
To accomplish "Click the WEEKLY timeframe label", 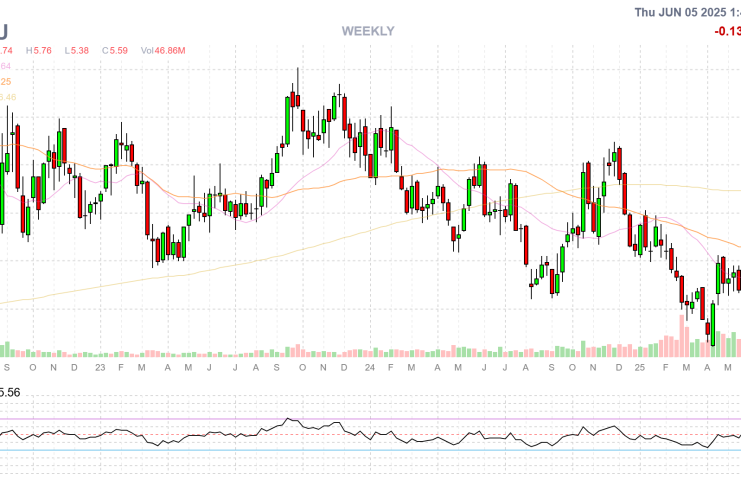I will 368,31.
